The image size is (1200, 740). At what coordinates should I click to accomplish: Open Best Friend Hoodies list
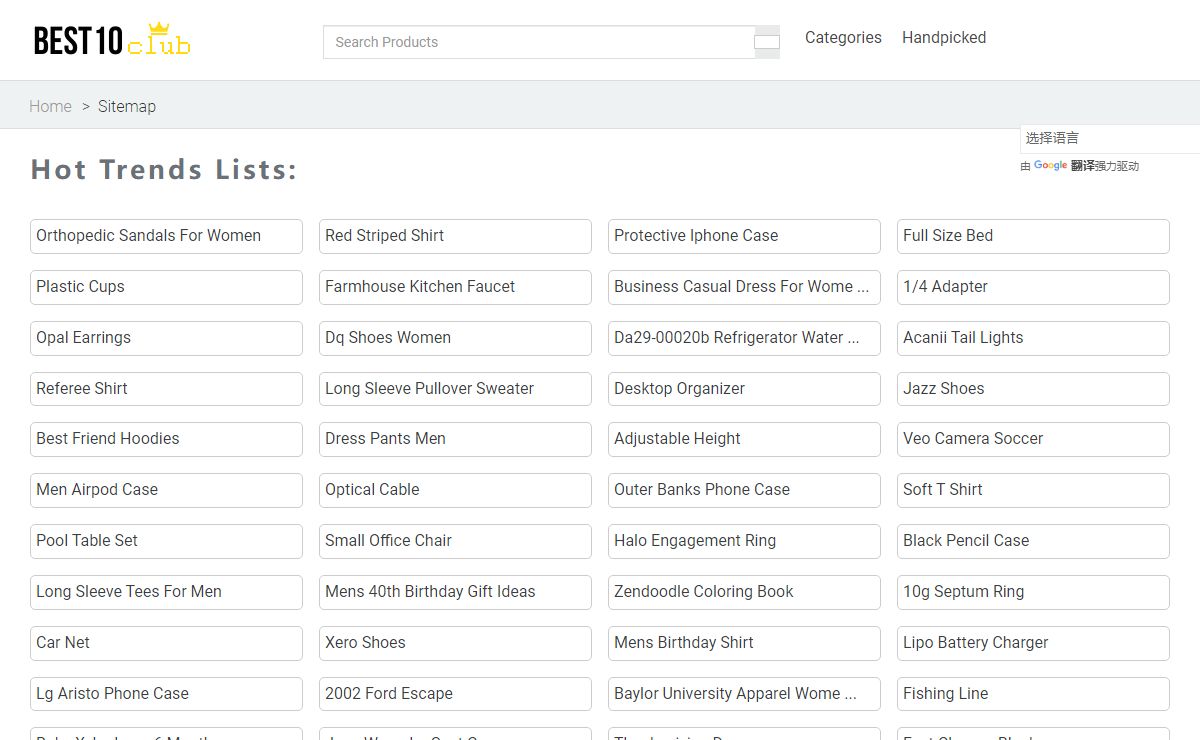click(166, 439)
